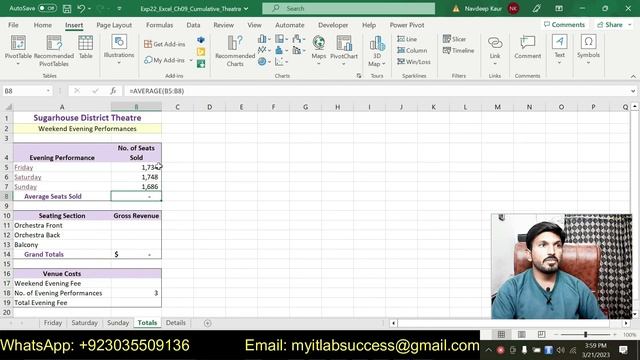Insert a Win/Loss sparkline
The width and height of the screenshot is (640, 360).
(413, 62)
